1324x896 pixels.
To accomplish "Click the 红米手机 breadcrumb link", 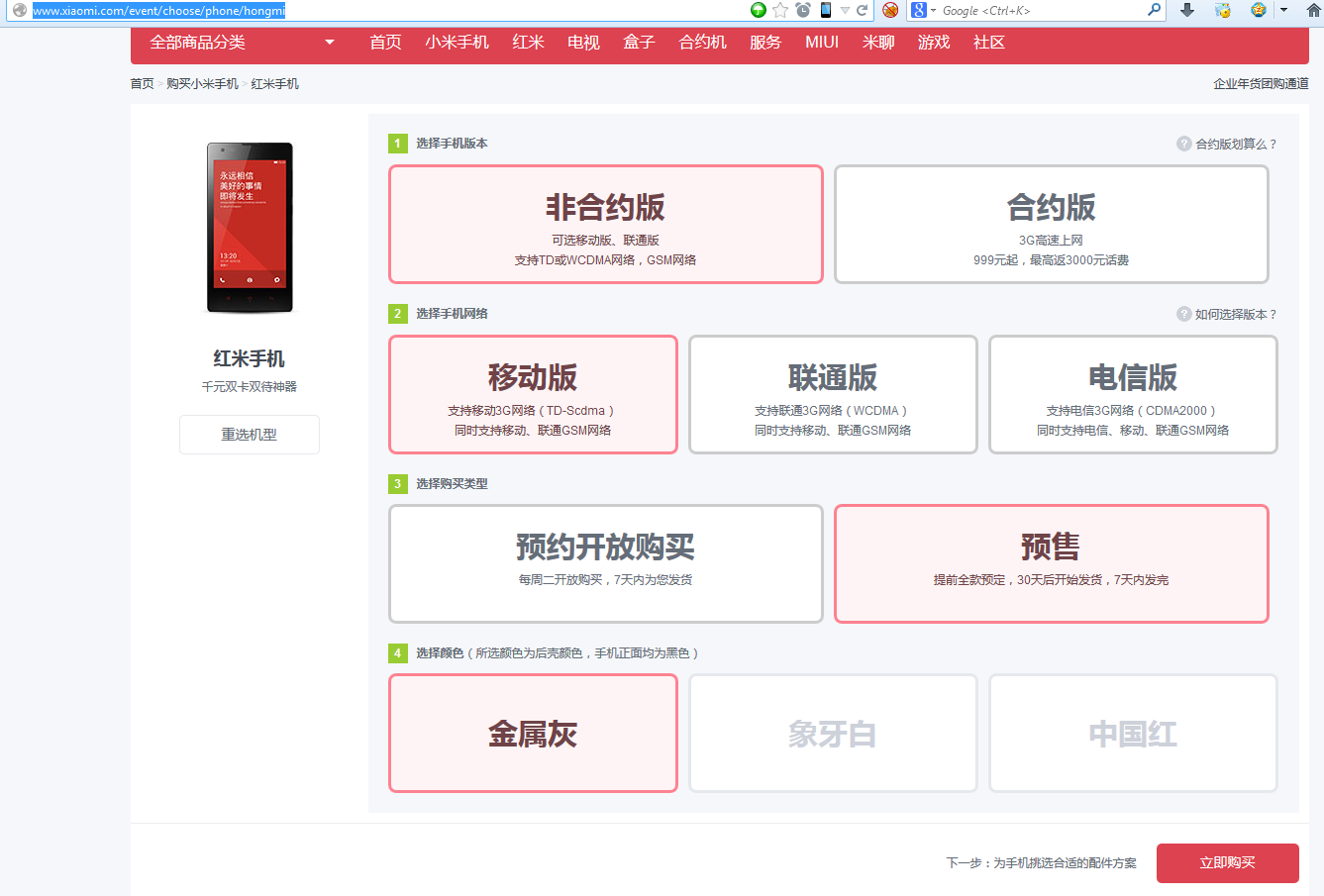I will coord(275,84).
